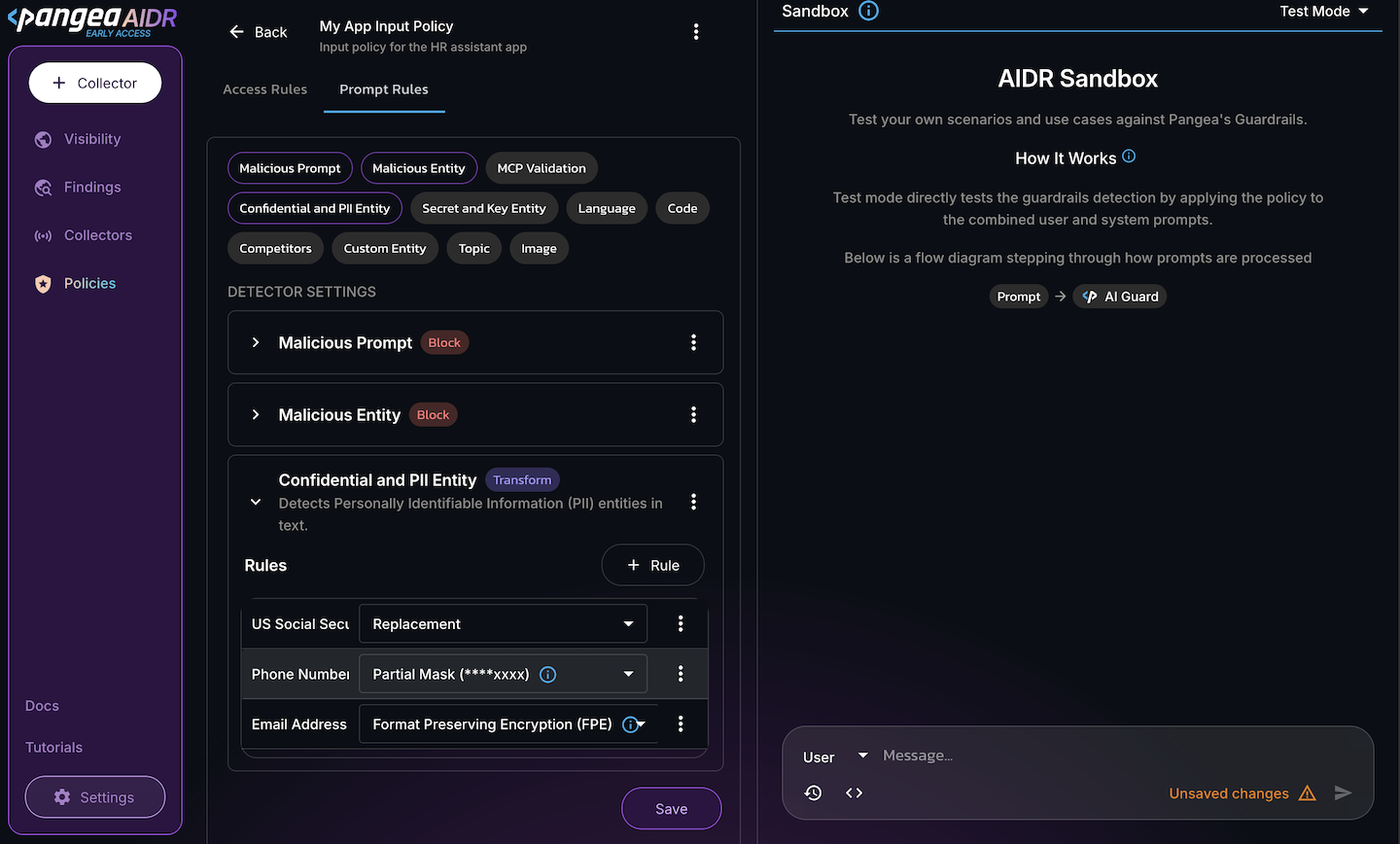
Task: Add a new rule with Rule button
Action: (652, 565)
